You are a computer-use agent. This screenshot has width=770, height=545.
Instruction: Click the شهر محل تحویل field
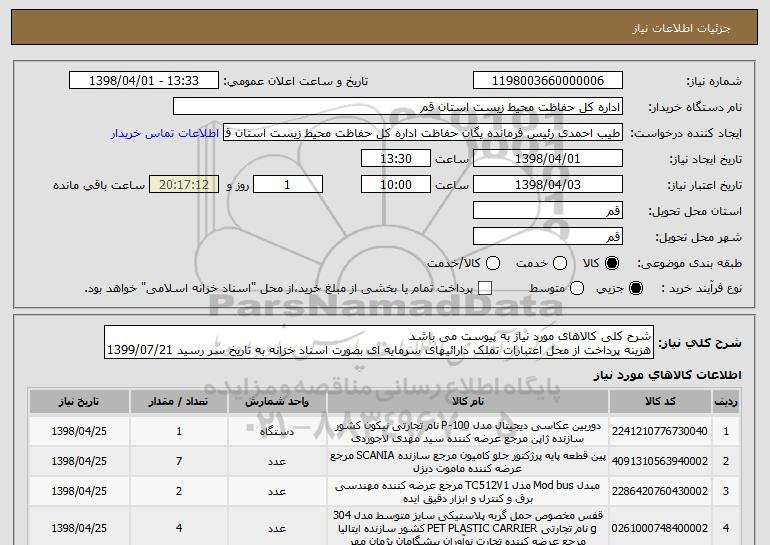point(548,237)
